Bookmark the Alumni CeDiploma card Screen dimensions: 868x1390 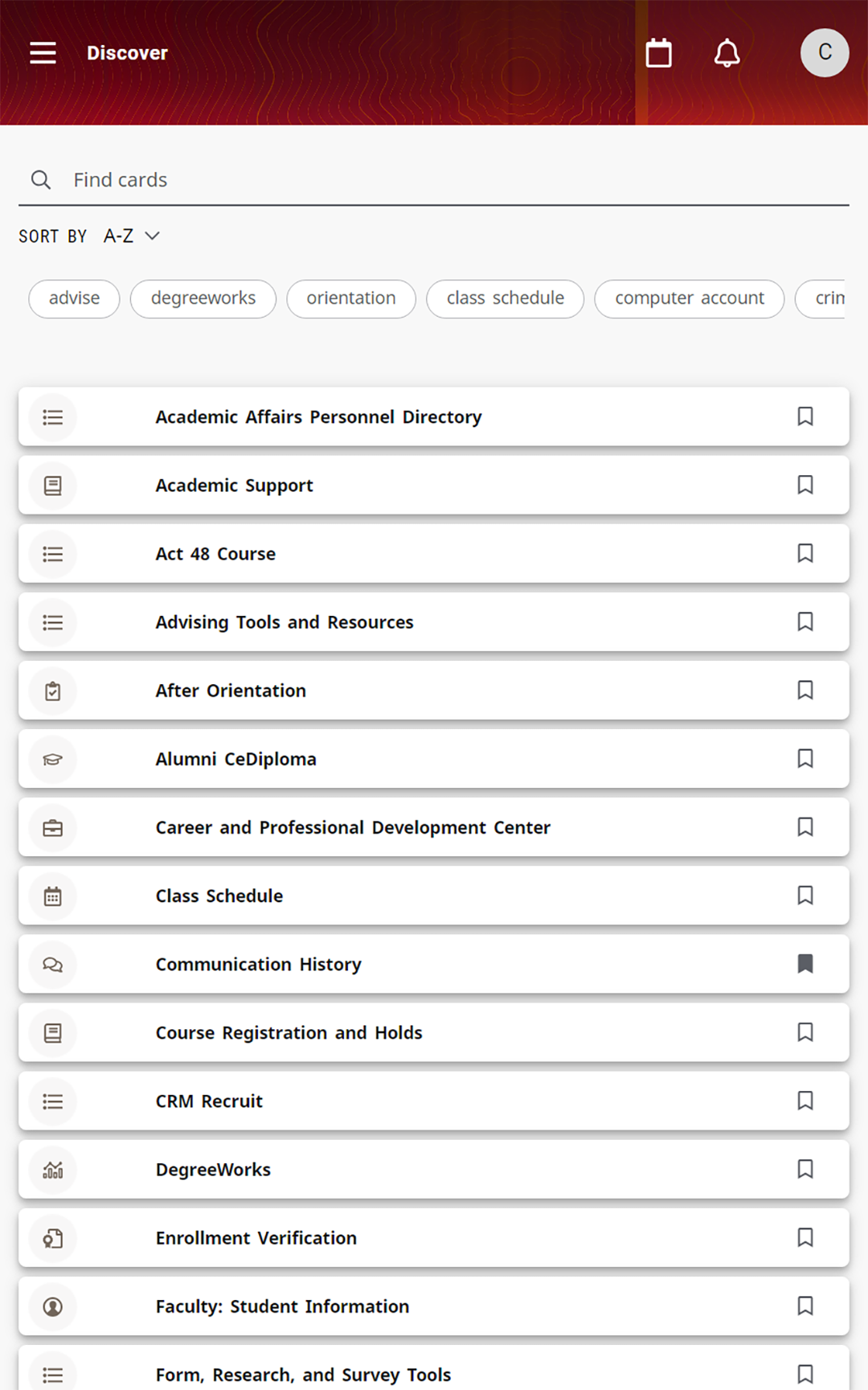805,758
